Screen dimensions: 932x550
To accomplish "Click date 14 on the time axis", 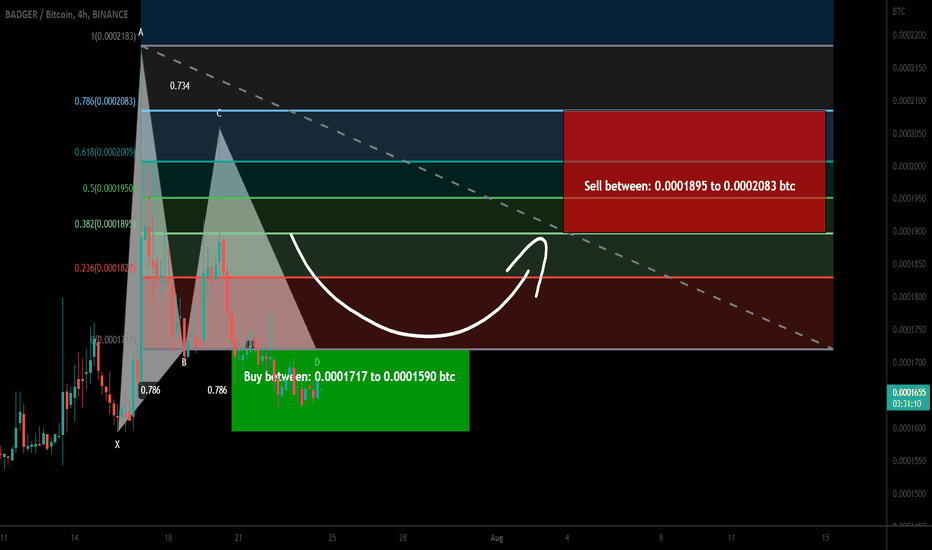I will [x=74, y=538].
